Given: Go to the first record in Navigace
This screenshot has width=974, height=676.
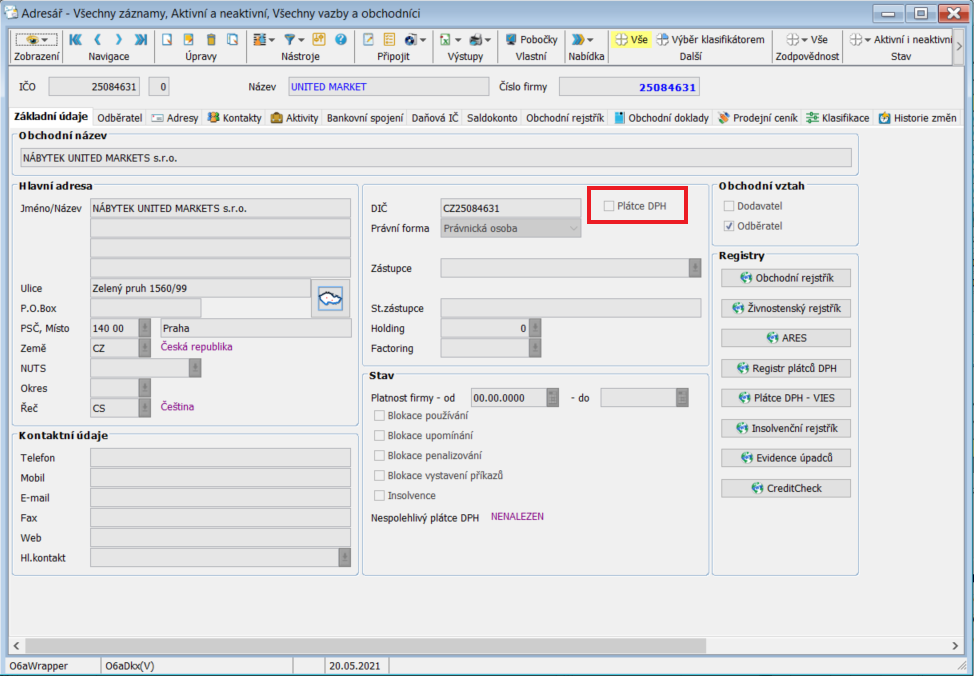Looking at the screenshot, I should (76, 40).
